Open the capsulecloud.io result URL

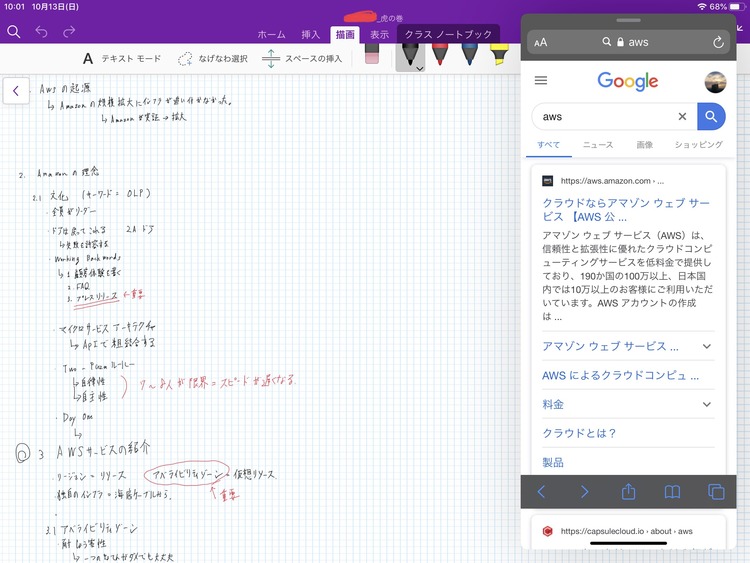pos(626,531)
